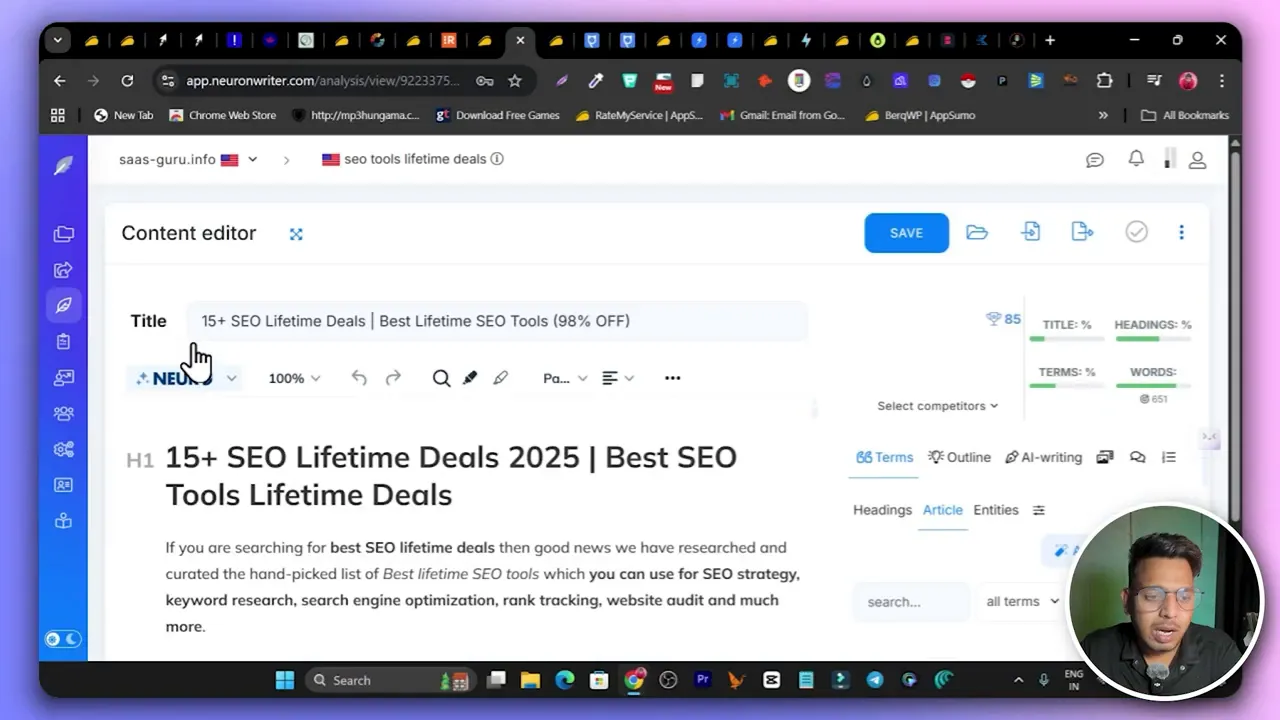Click the notification bell at top right
Image resolution: width=1280 pixels, height=720 pixels.
tap(1136, 159)
